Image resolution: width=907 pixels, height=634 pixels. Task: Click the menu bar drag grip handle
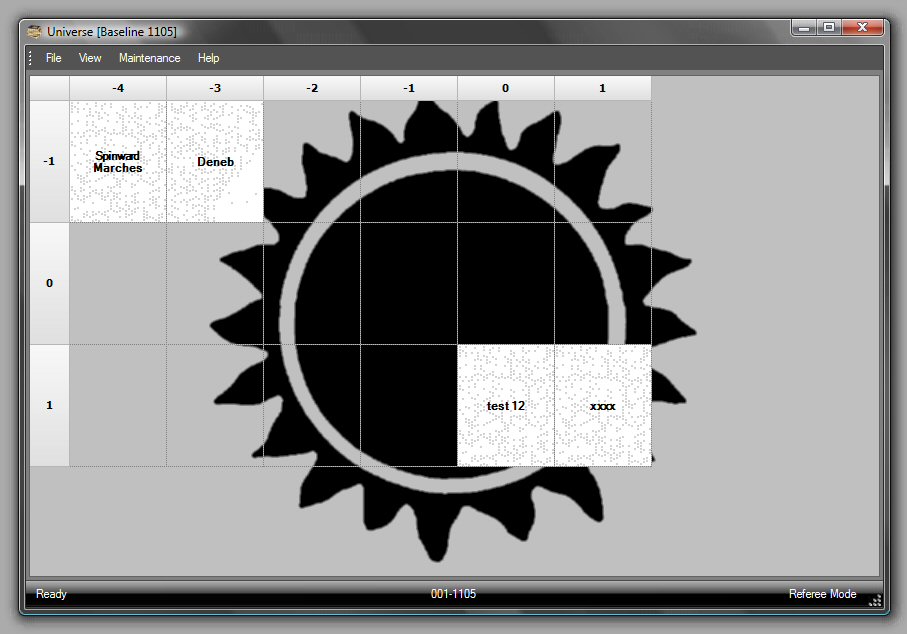point(31,58)
